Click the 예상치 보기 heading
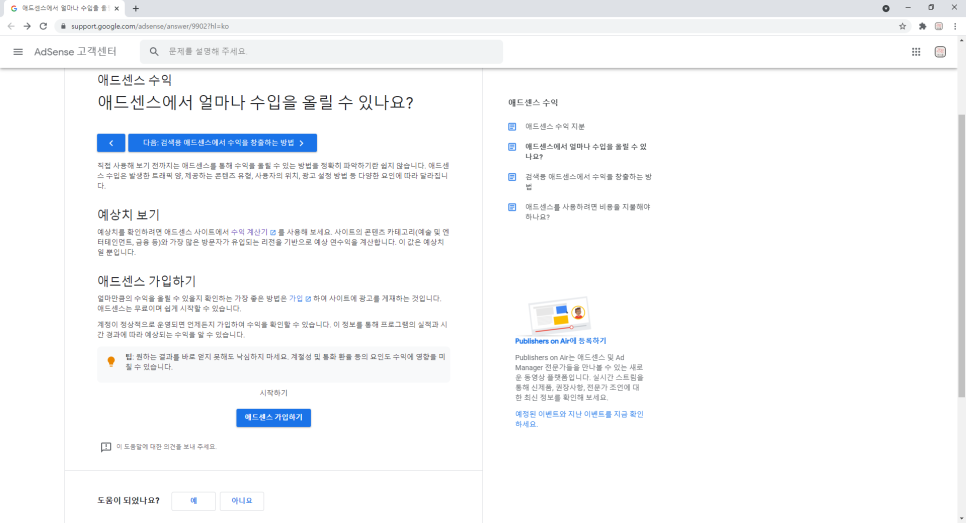 tap(128, 215)
